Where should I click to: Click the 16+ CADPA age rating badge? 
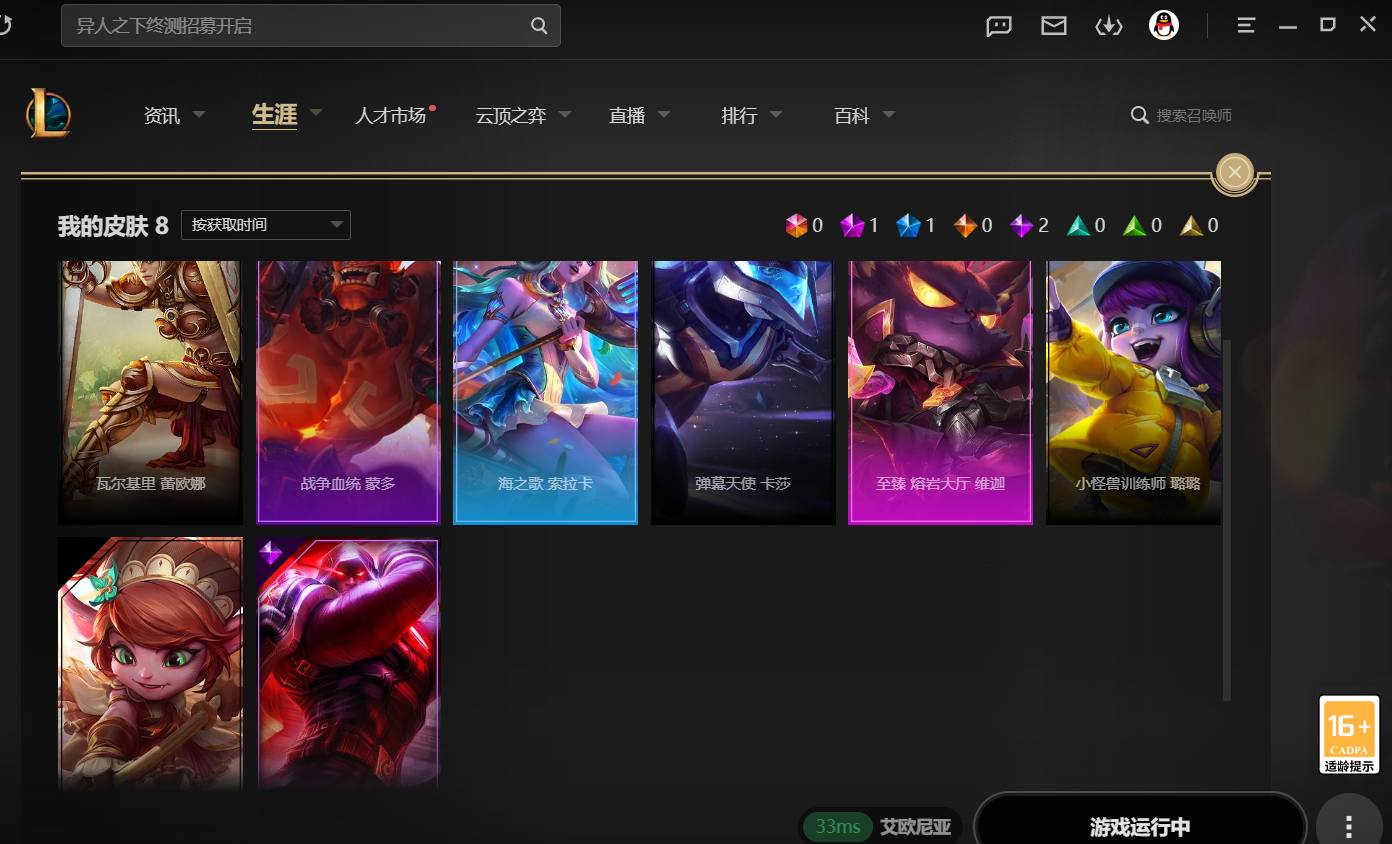1349,735
